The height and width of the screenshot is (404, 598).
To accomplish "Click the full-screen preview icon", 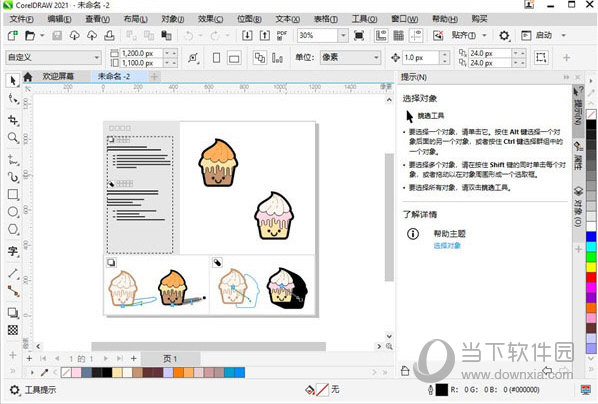I will click(359, 35).
